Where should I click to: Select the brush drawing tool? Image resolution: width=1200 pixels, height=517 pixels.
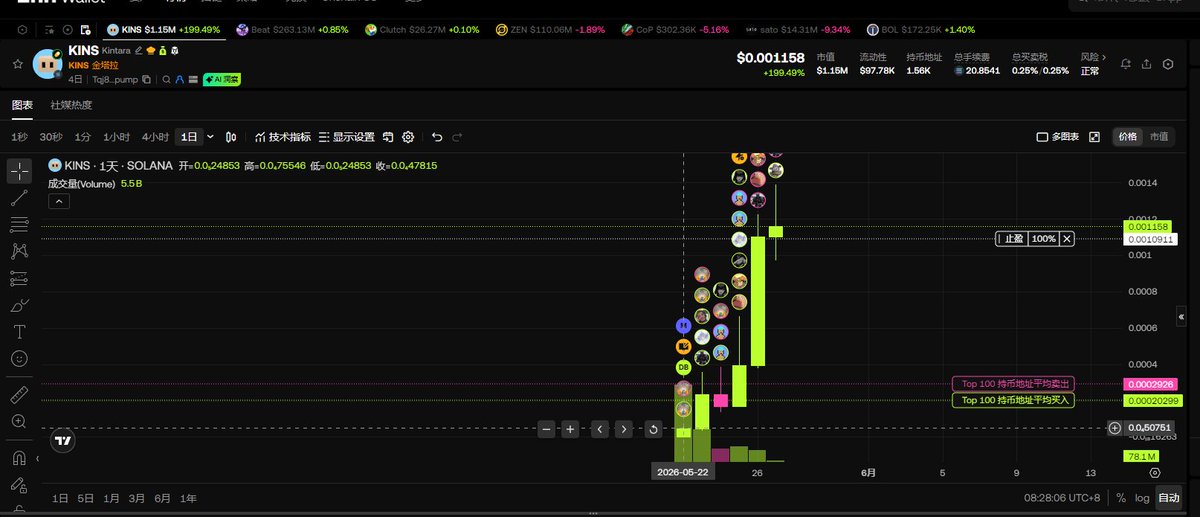click(19, 305)
